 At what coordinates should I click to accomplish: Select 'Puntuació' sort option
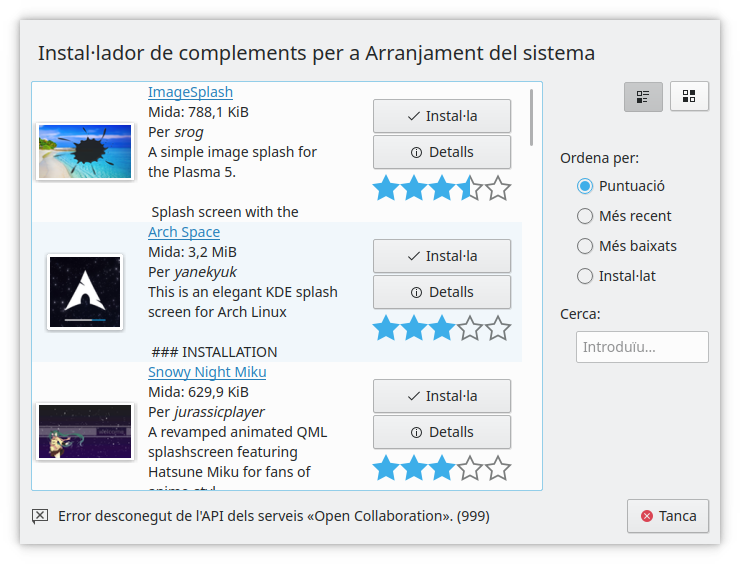585,186
